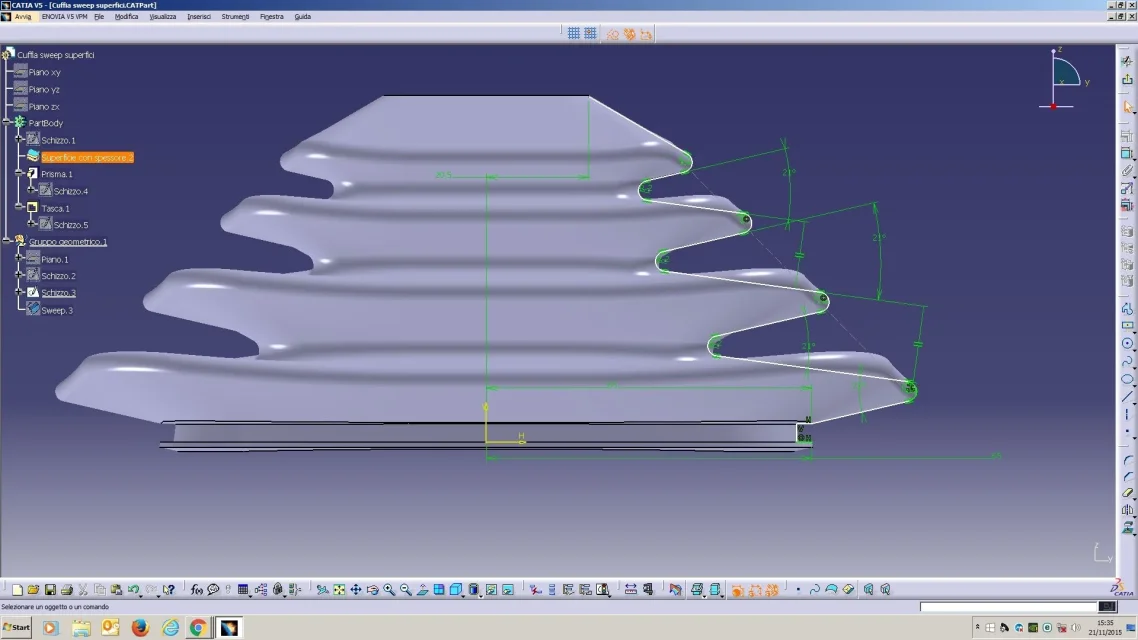The image size is (1138, 640).
Task: Print using the printer icon
Action: [67, 590]
